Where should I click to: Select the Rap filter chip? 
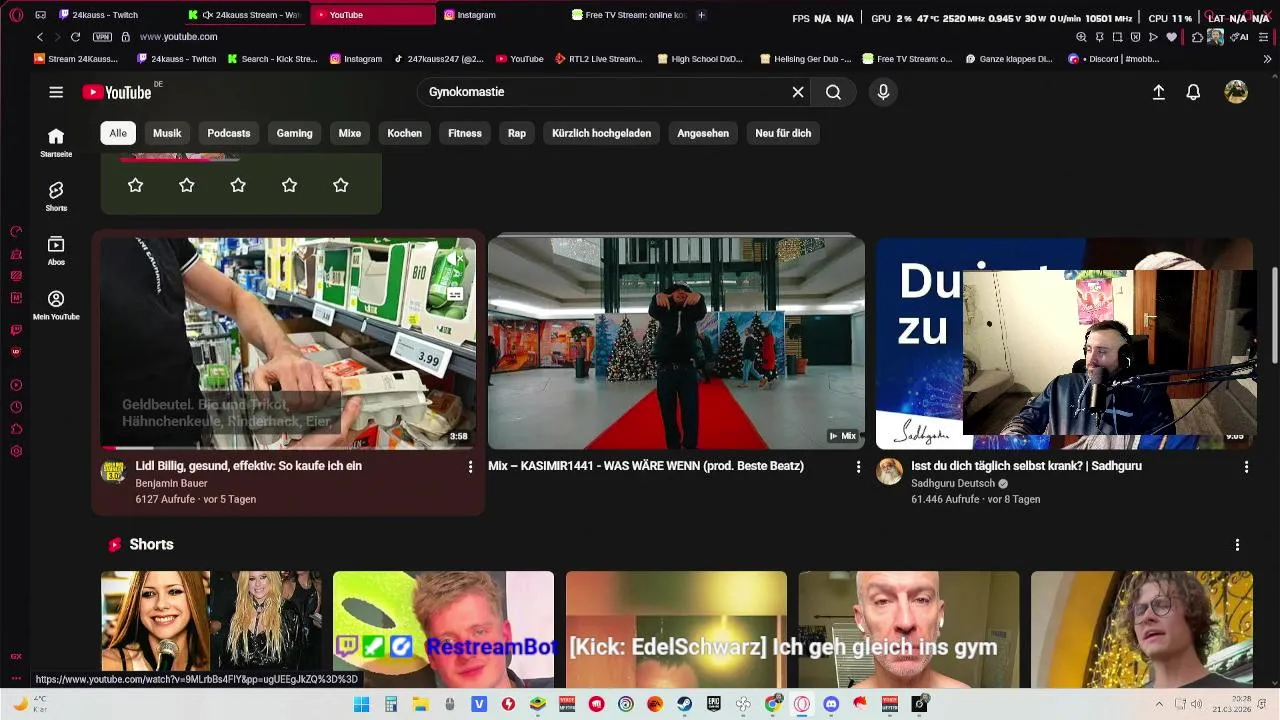tap(517, 133)
